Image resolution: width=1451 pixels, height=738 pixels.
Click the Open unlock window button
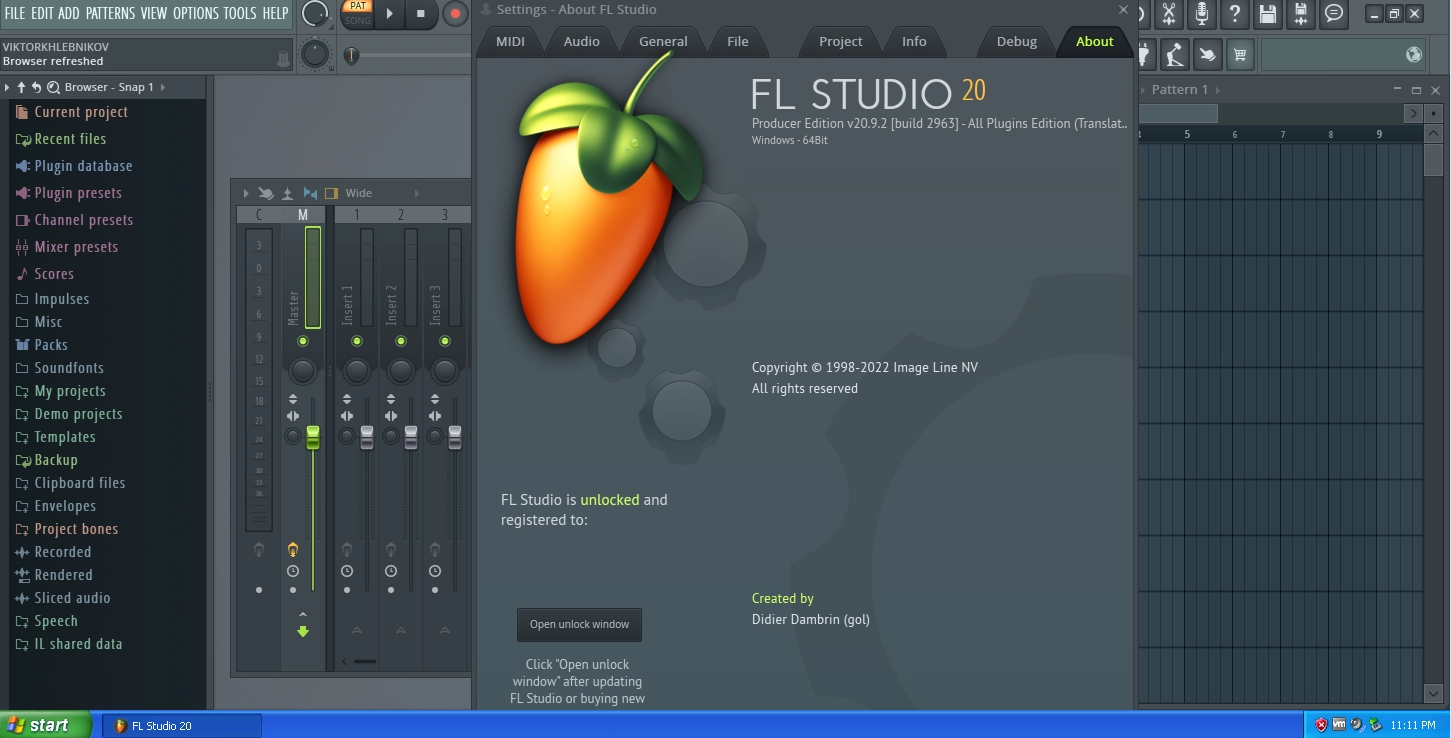click(579, 624)
